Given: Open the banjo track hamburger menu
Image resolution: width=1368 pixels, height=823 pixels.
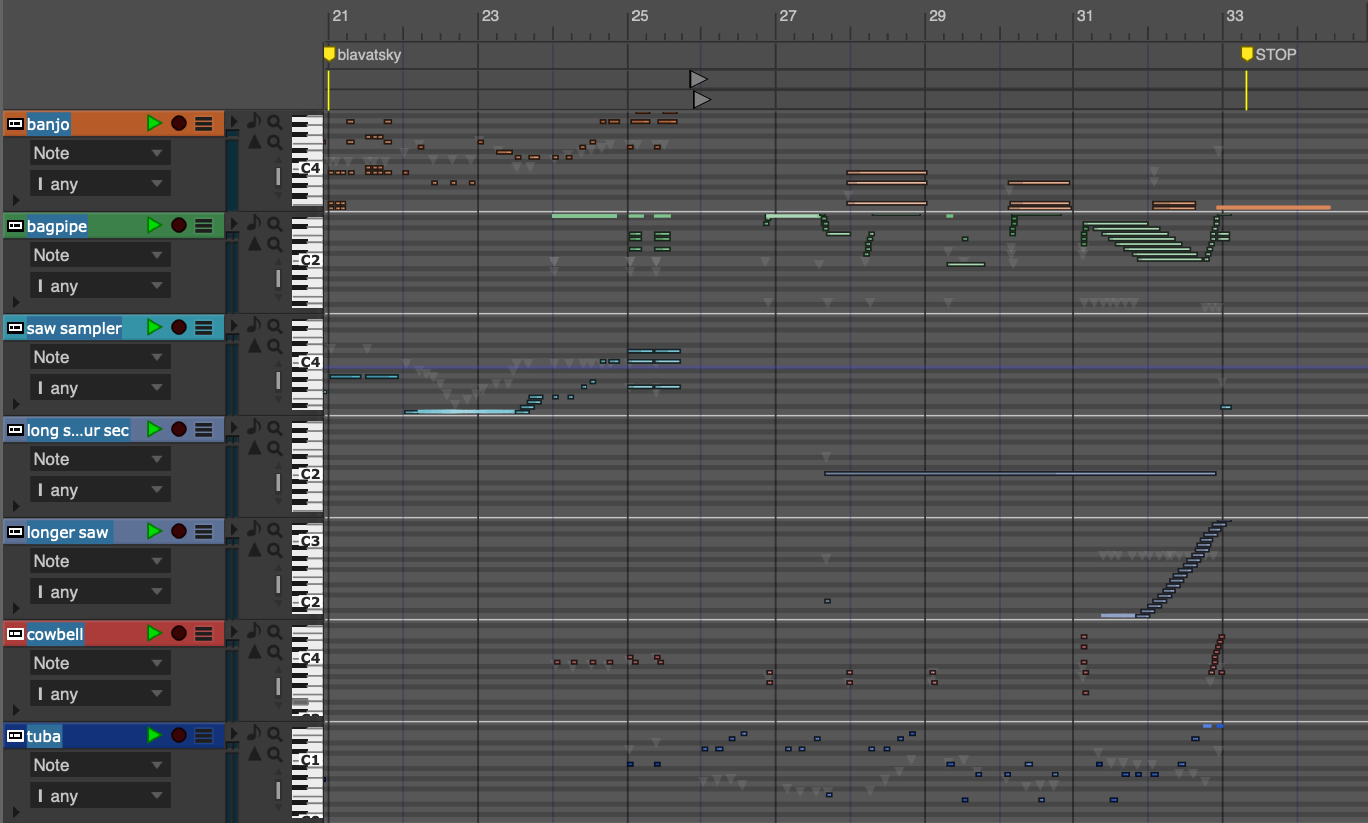Looking at the screenshot, I should click(x=204, y=123).
